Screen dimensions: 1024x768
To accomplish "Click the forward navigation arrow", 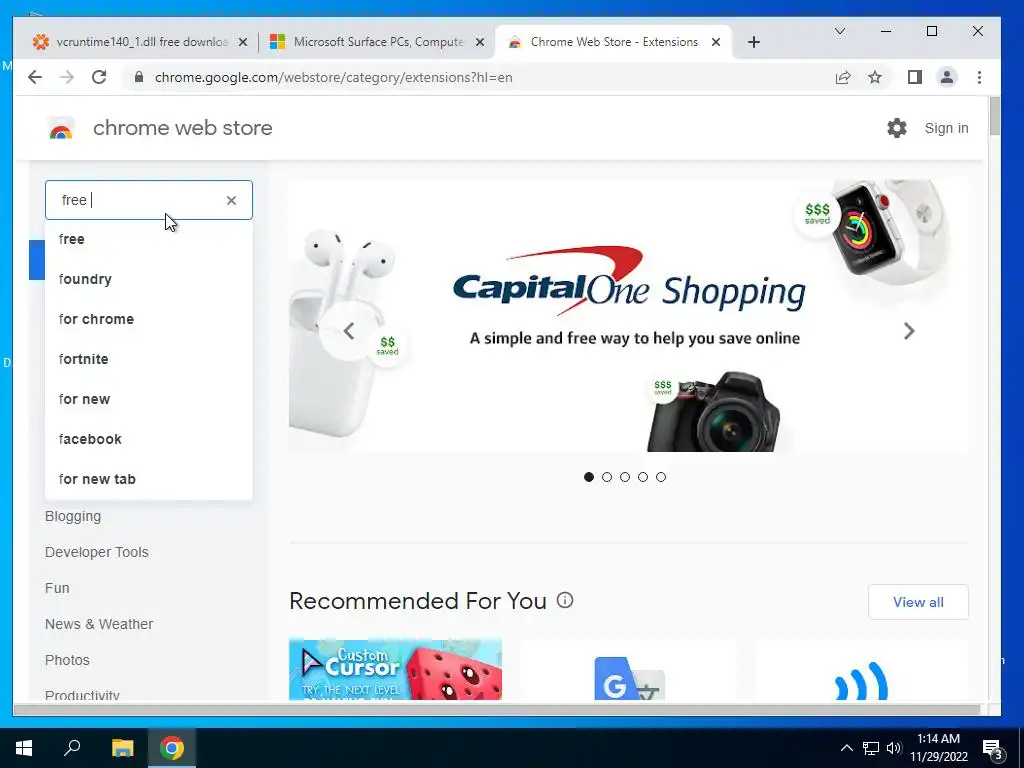I will (x=67, y=77).
